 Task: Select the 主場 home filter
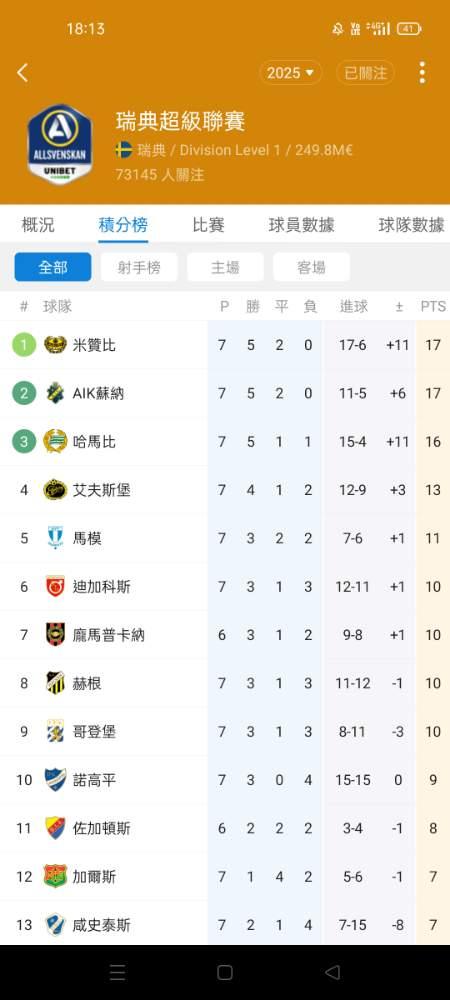pos(225,267)
